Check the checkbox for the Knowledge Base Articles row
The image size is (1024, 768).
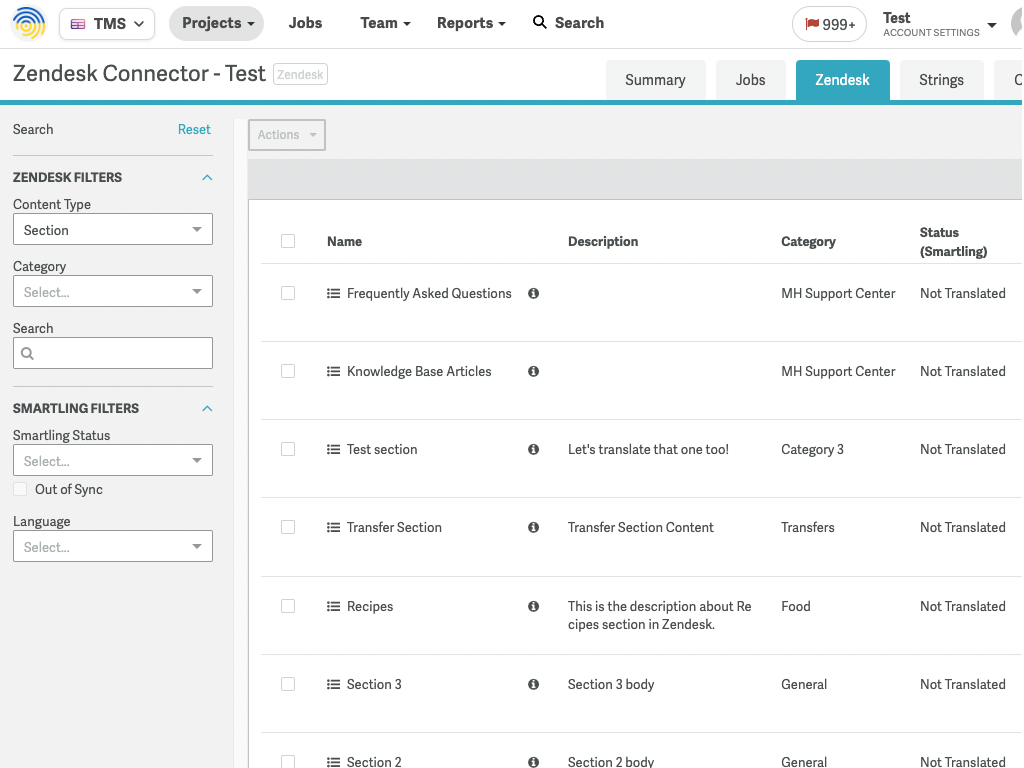(x=288, y=370)
